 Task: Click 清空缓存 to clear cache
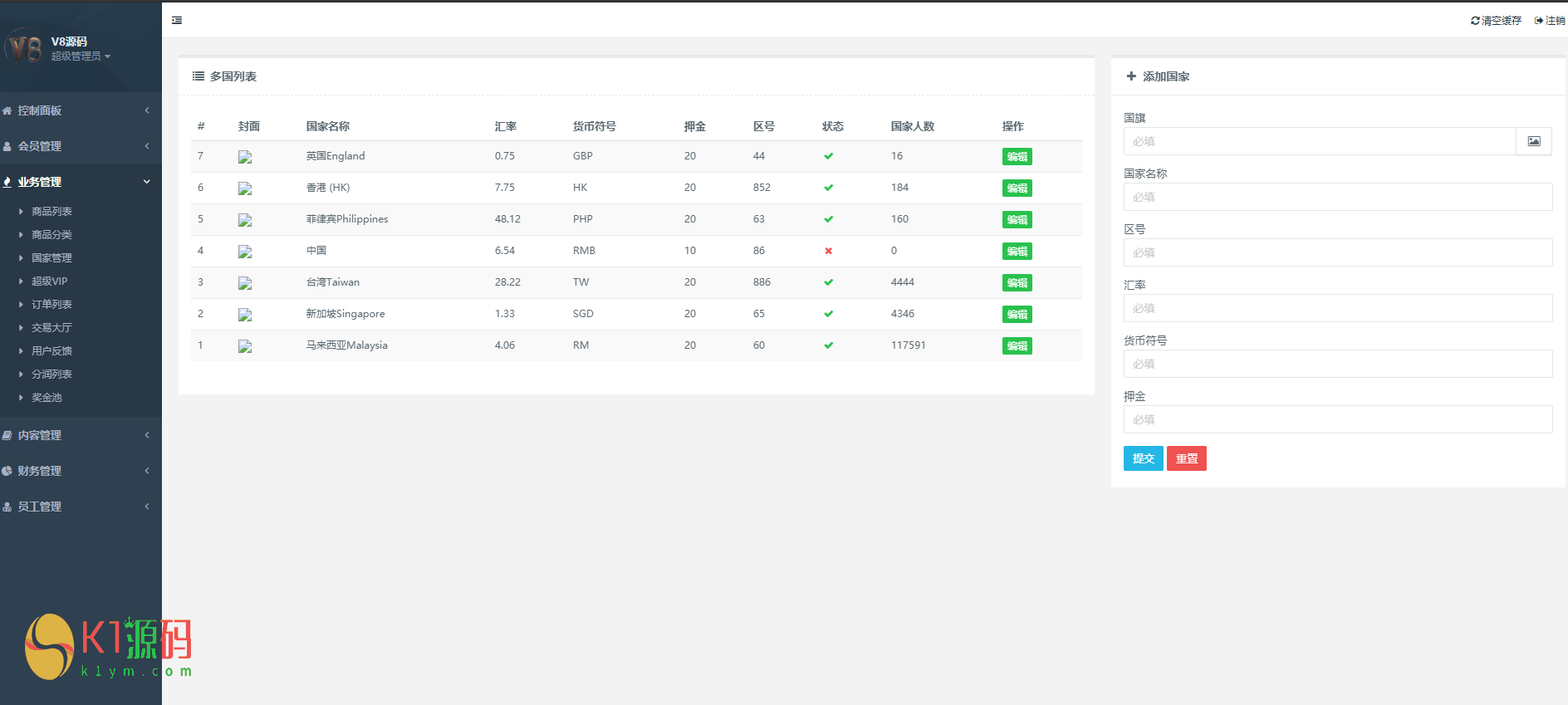1496,21
